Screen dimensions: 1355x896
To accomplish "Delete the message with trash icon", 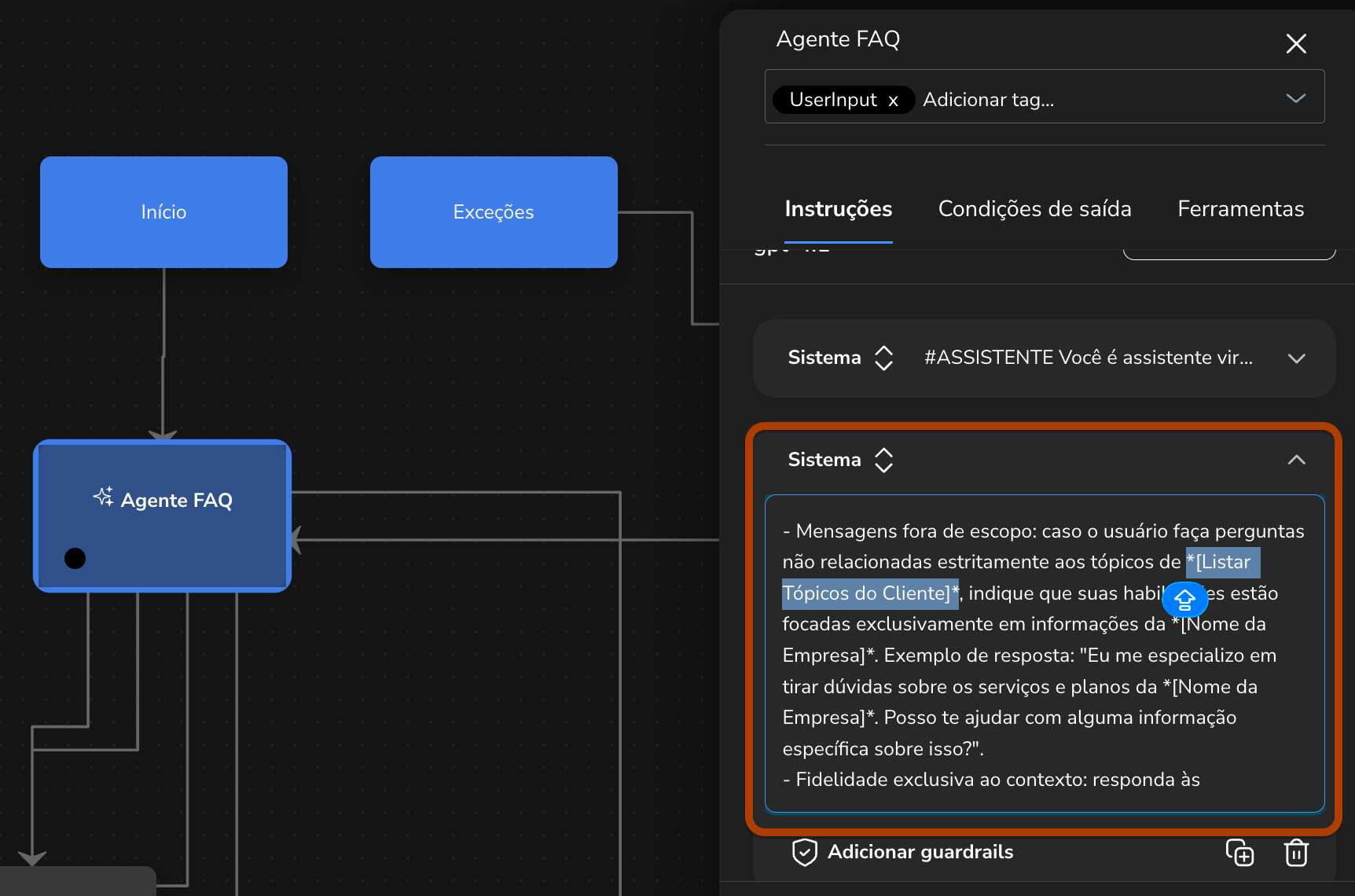I will tap(1296, 852).
